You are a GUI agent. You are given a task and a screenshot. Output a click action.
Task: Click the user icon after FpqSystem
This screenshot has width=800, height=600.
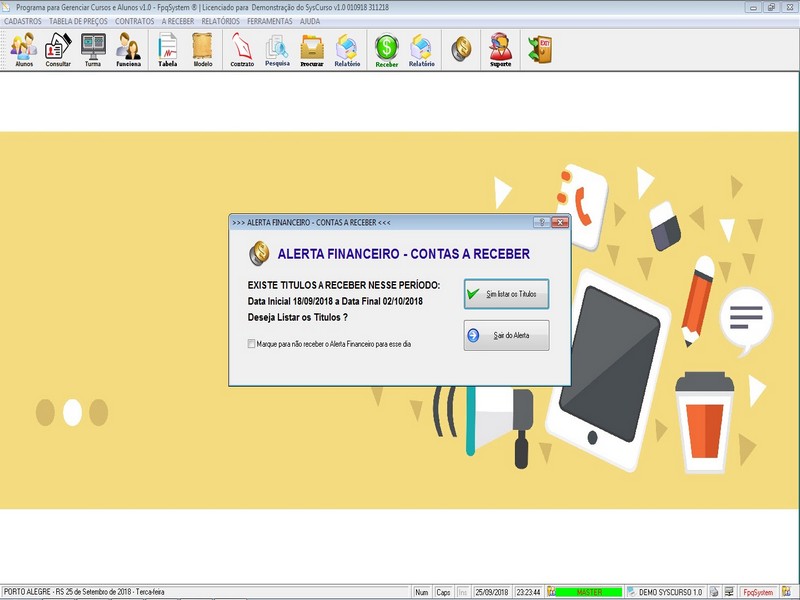pyautogui.click(x=786, y=592)
